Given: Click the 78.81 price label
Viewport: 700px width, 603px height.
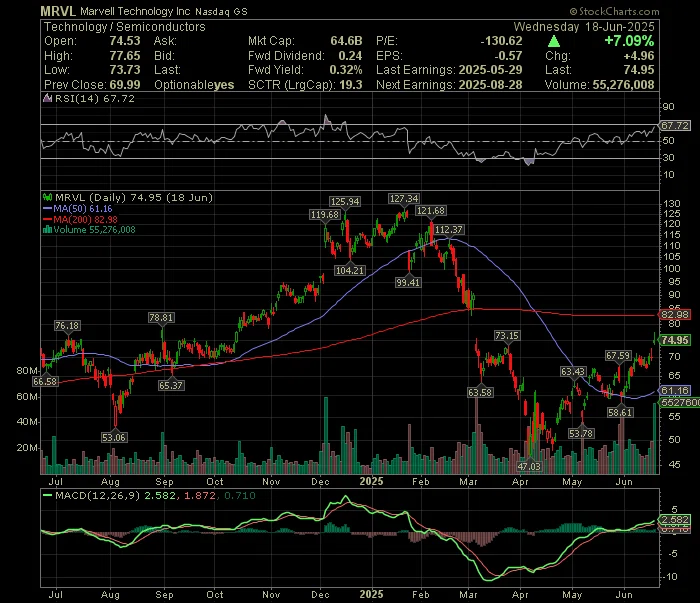Looking at the screenshot, I should pyautogui.click(x=161, y=318).
